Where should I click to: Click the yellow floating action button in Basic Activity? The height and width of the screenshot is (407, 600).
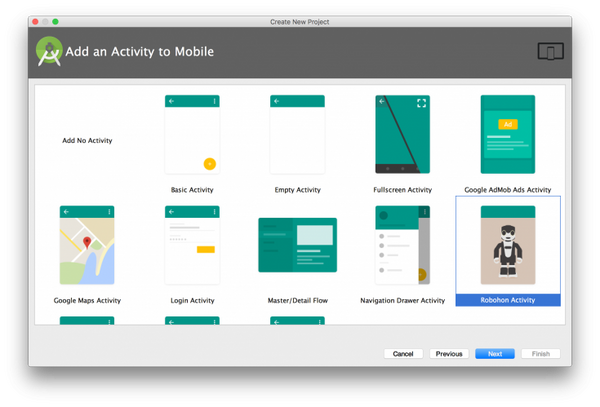210,163
